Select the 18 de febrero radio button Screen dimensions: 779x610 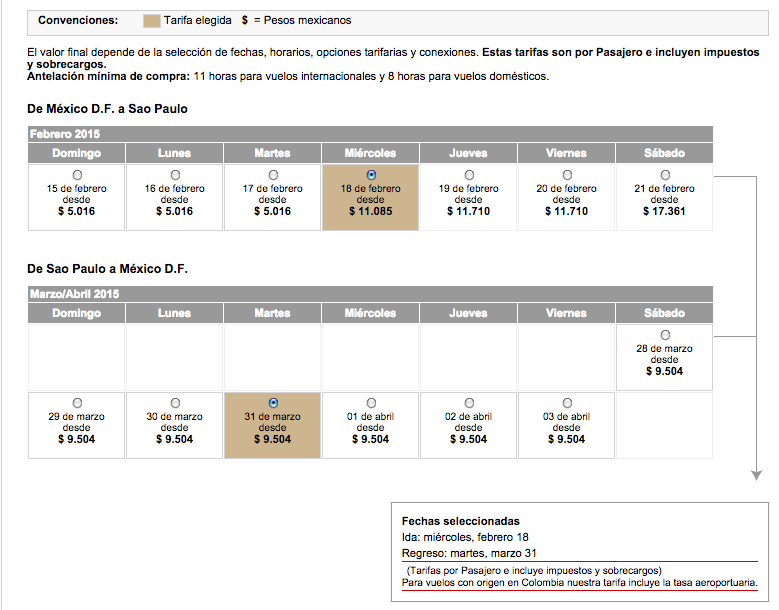point(371,175)
